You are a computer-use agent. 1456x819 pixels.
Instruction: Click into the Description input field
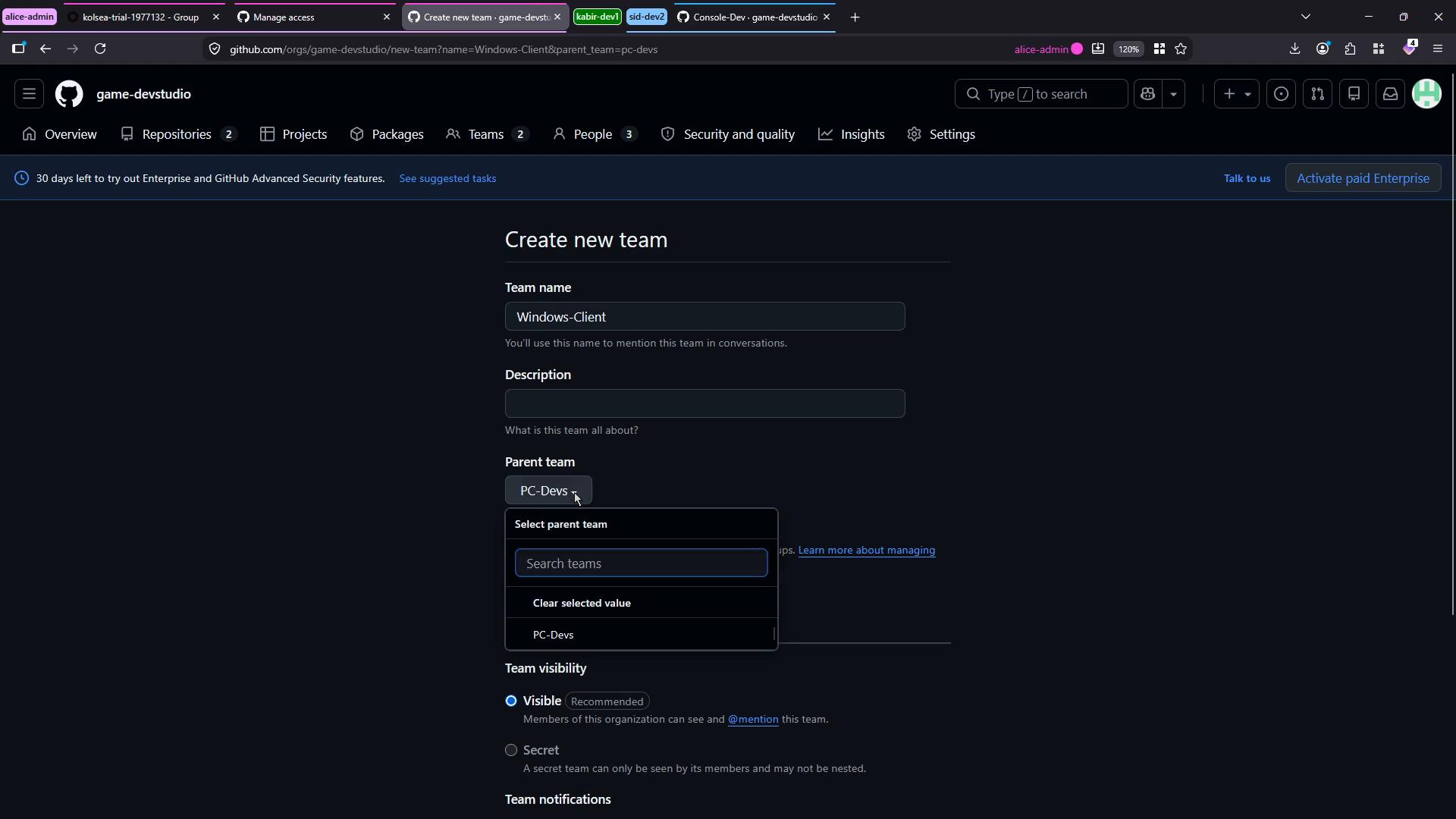click(x=704, y=403)
